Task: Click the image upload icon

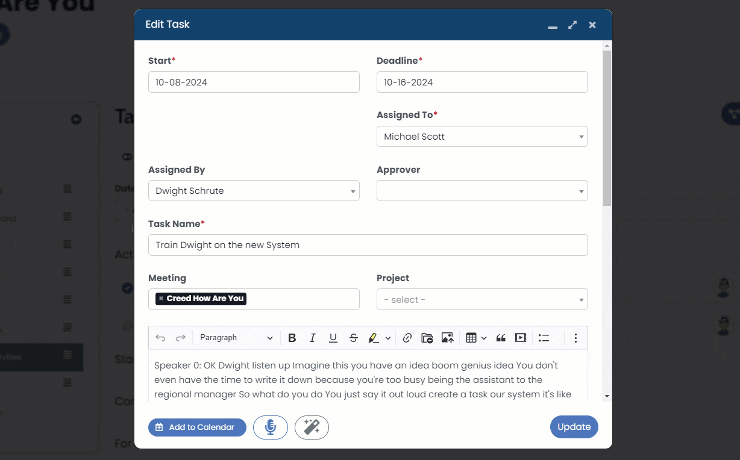Action: coord(447,338)
